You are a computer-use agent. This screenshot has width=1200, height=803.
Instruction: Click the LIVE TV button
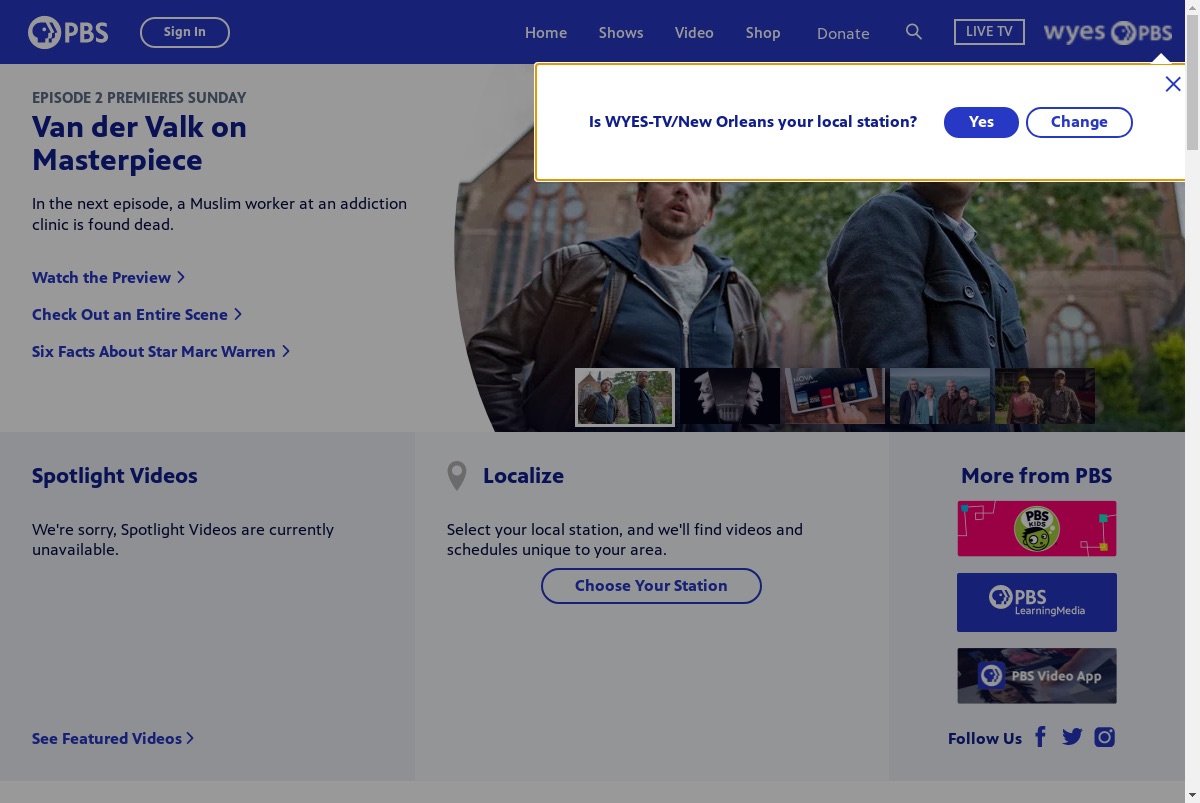989,32
